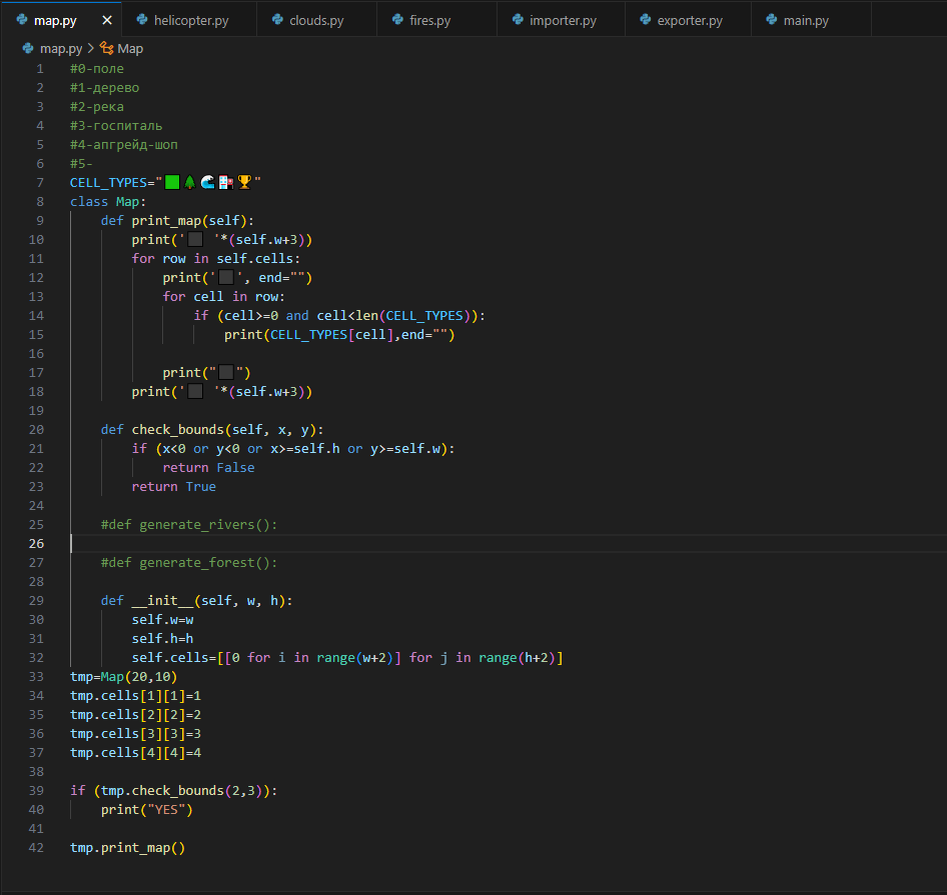Click 'tmp.cells[4][4]=4' line
Image resolution: width=947 pixels, height=895 pixels.
[135, 752]
